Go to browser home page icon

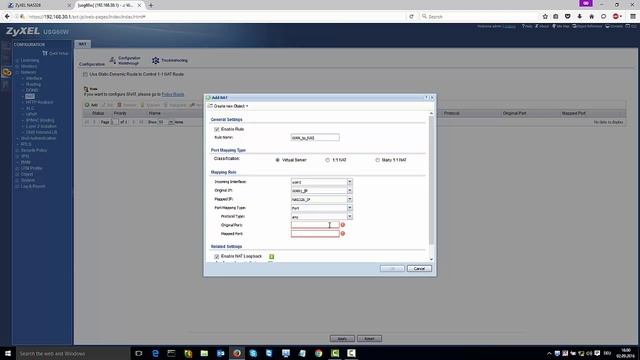tap(591, 16)
